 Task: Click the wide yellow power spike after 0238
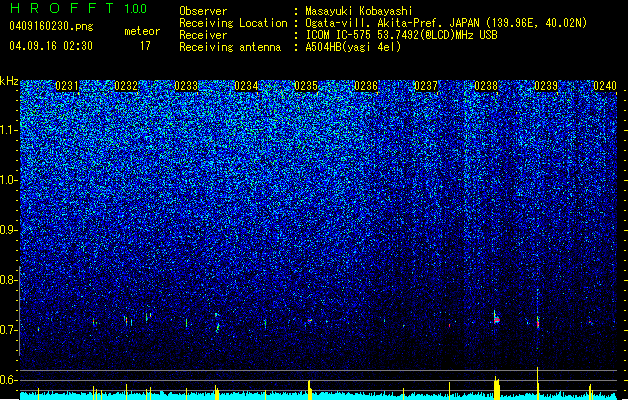(x=497, y=388)
